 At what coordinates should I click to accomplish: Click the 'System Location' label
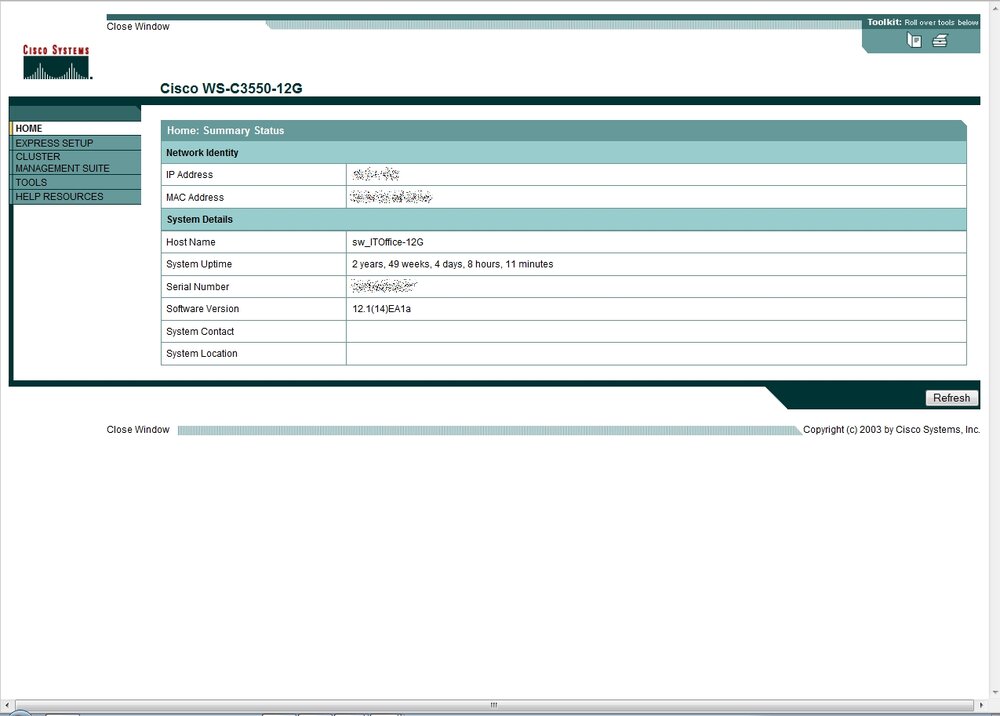[202, 353]
